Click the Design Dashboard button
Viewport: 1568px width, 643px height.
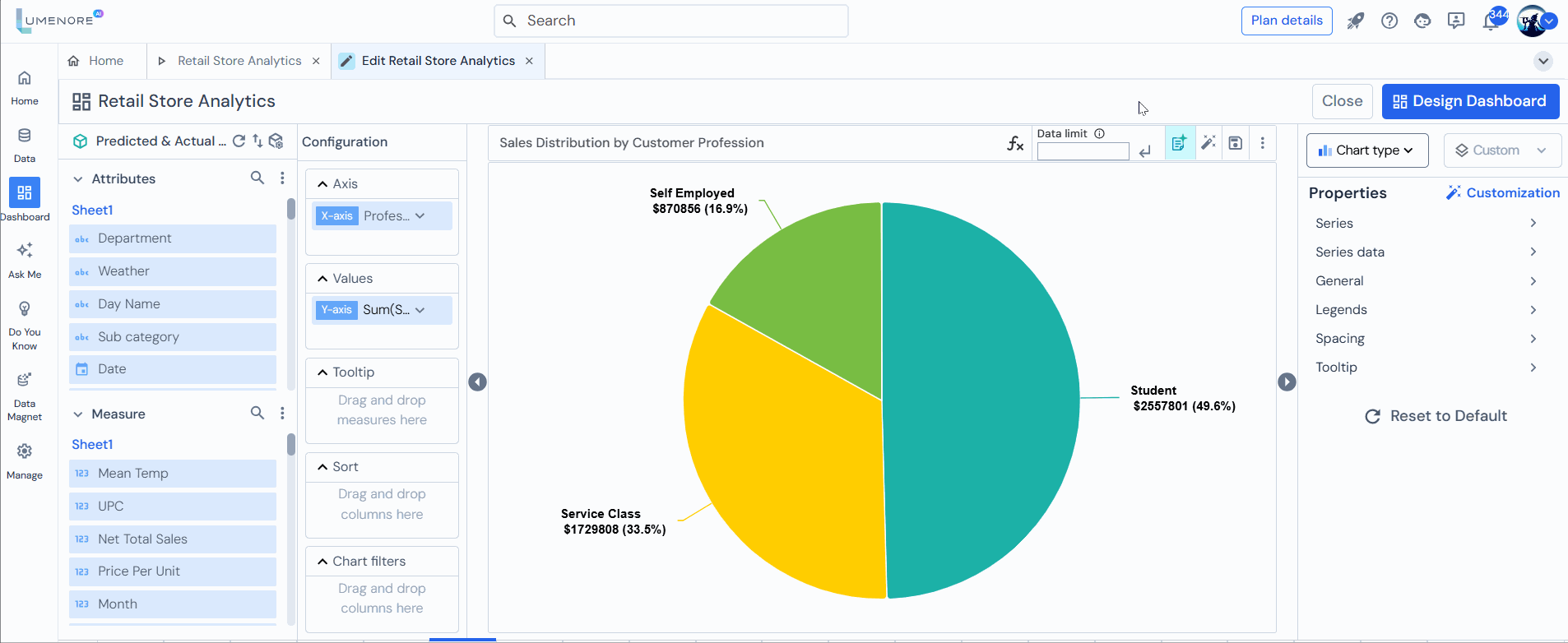(1470, 101)
